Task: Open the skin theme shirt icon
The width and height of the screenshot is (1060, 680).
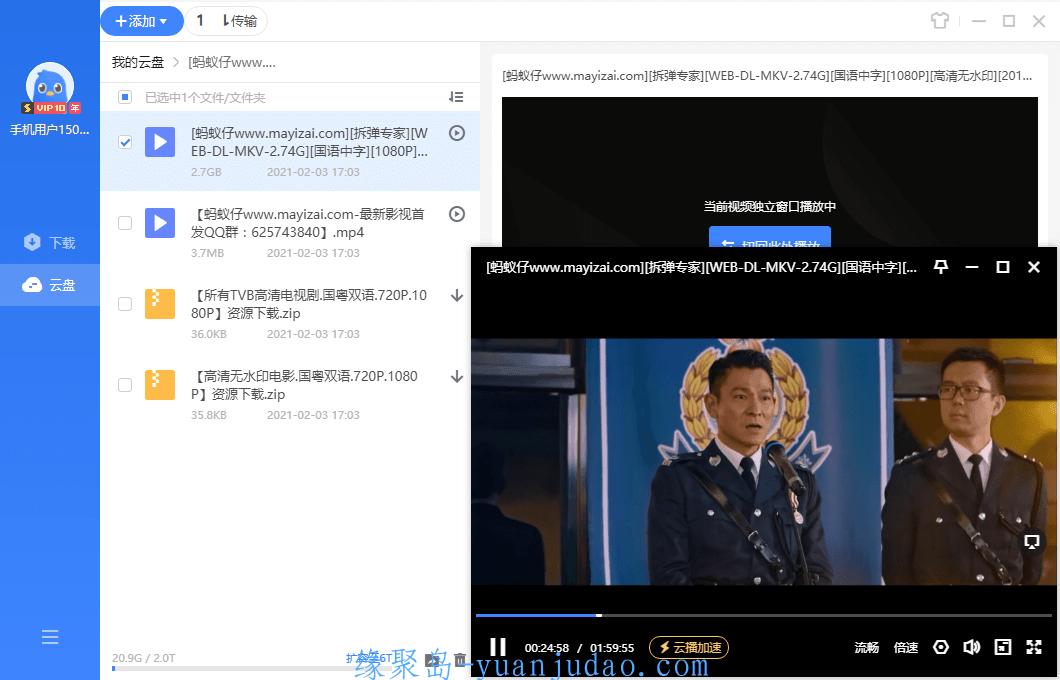Action: pos(940,21)
